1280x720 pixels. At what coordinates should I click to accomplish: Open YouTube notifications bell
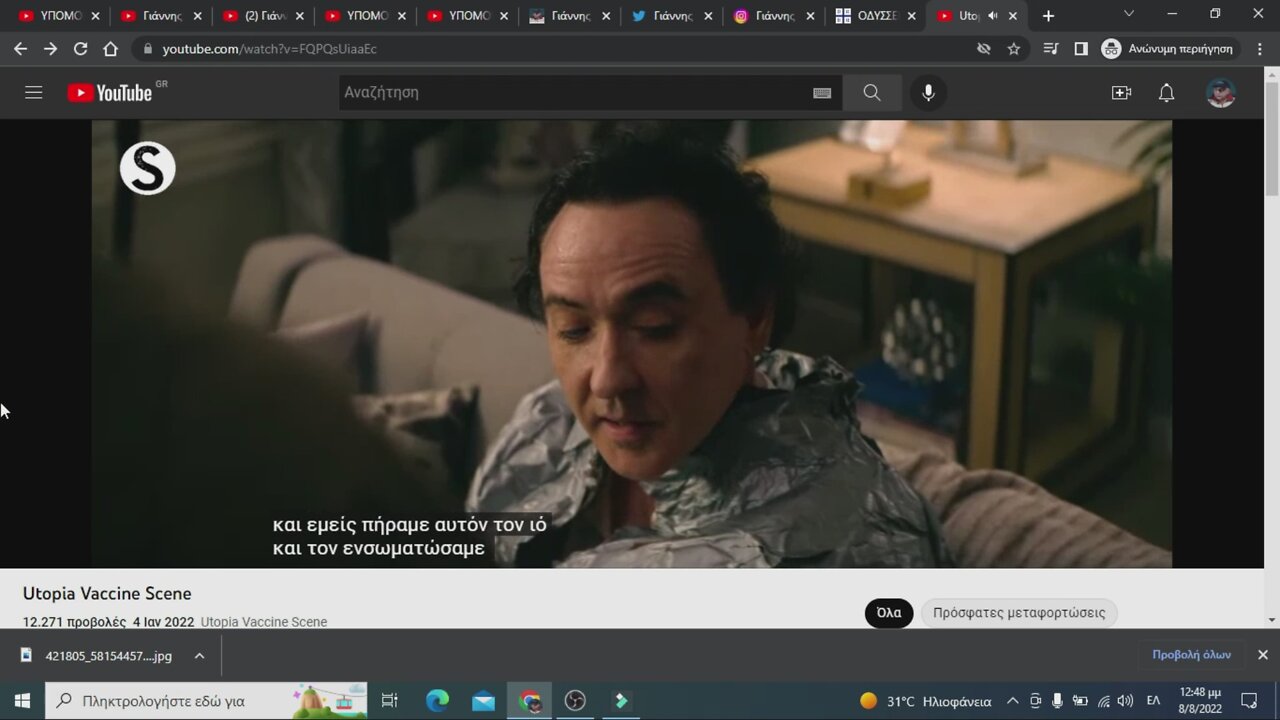1166,93
